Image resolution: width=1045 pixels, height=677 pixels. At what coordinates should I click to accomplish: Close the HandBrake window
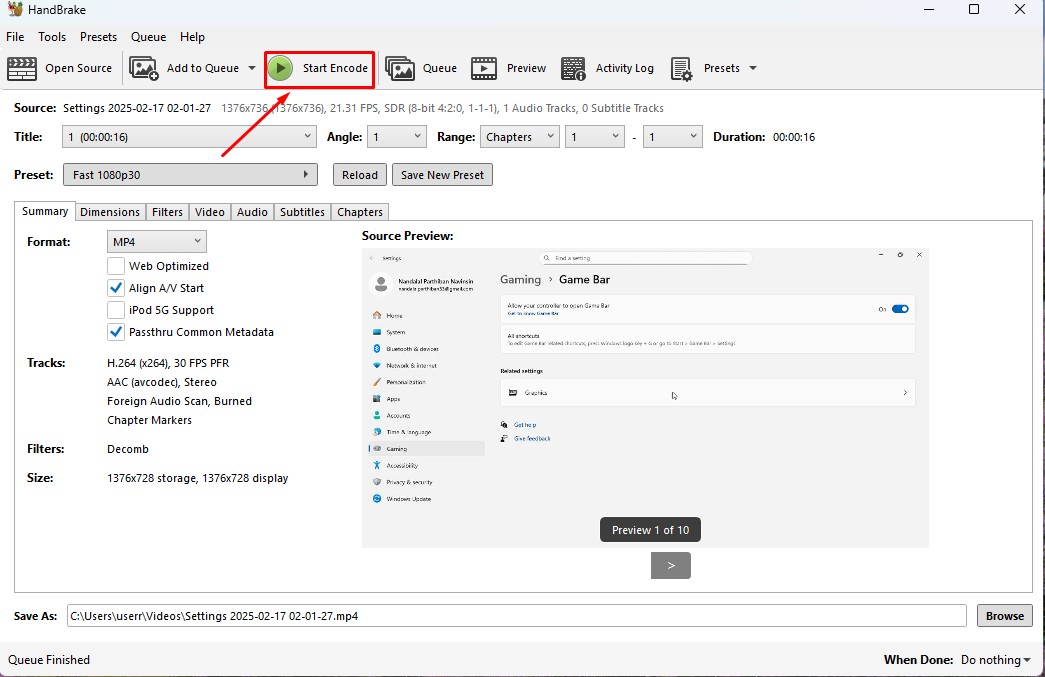(x=1020, y=9)
